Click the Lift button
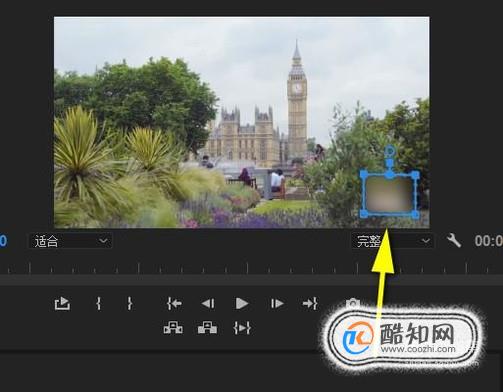This screenshot has height=392, width=503. coord(173,328)
